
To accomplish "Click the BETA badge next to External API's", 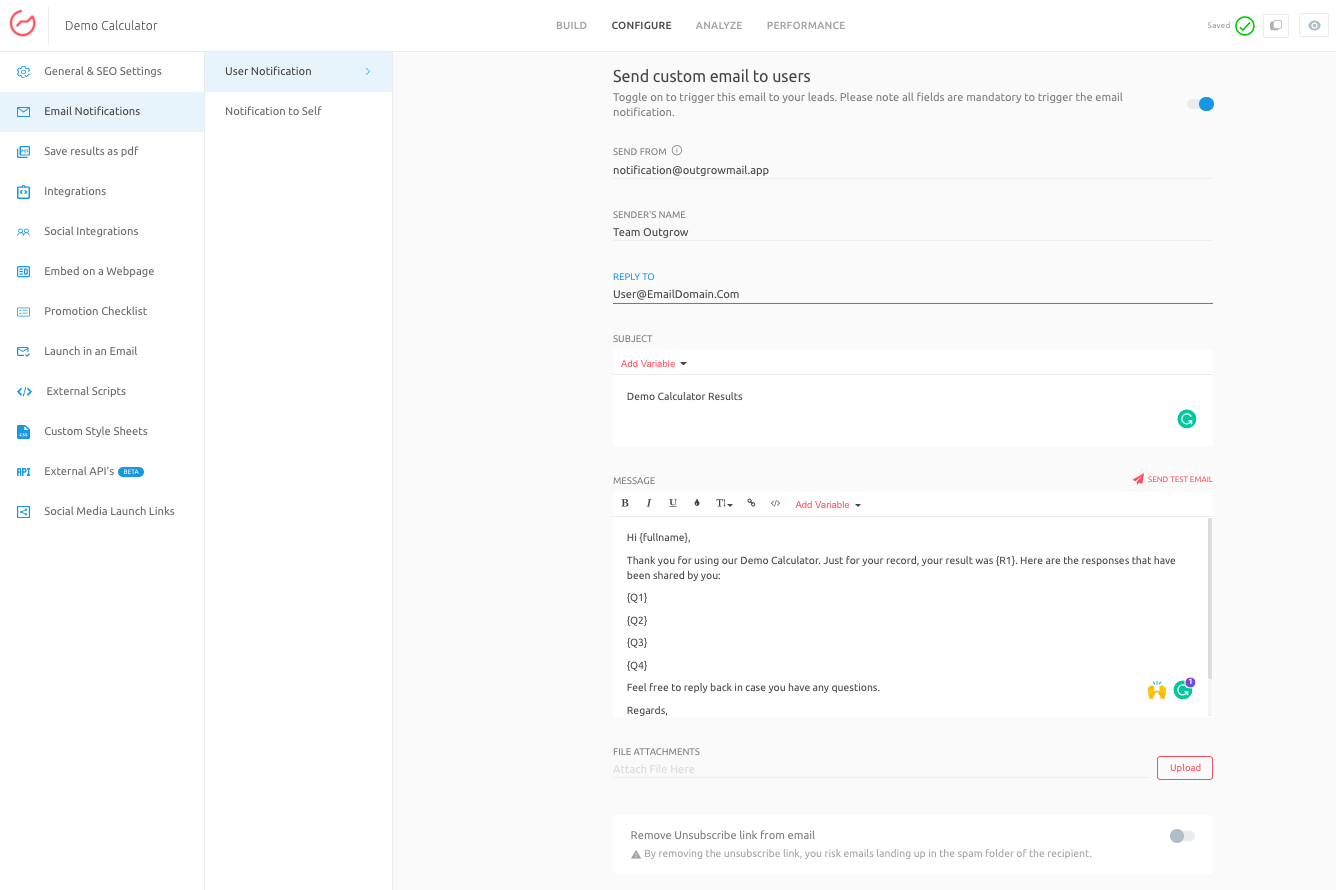I will pos(131,472).
